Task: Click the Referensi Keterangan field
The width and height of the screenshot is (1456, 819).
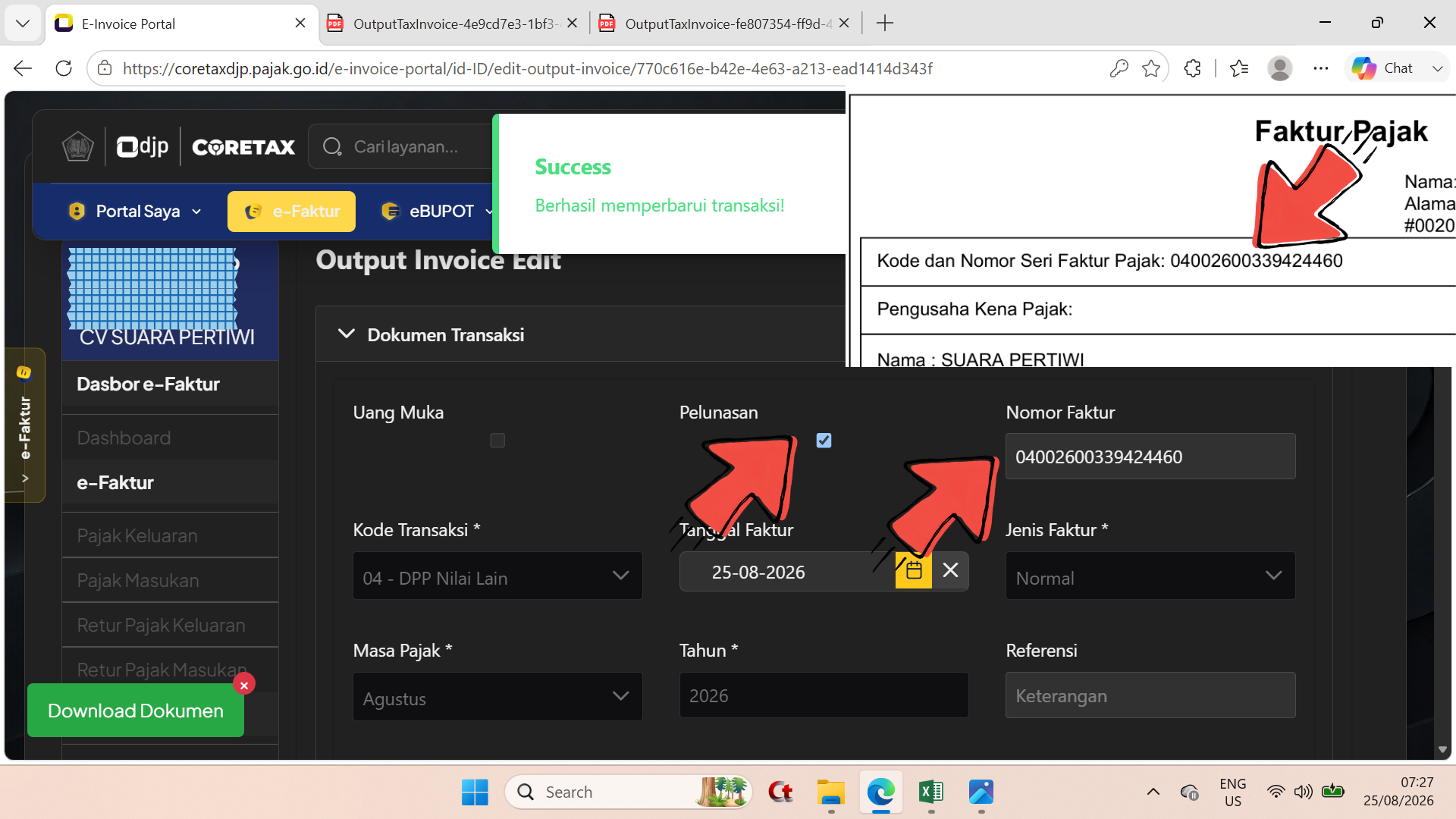Action: (1150, 695)
